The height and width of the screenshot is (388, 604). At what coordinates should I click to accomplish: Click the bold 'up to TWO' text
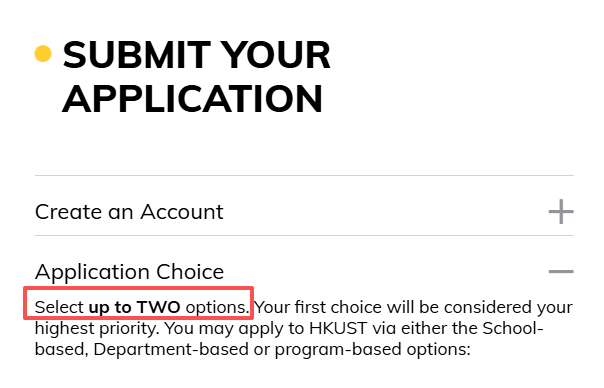134,307
